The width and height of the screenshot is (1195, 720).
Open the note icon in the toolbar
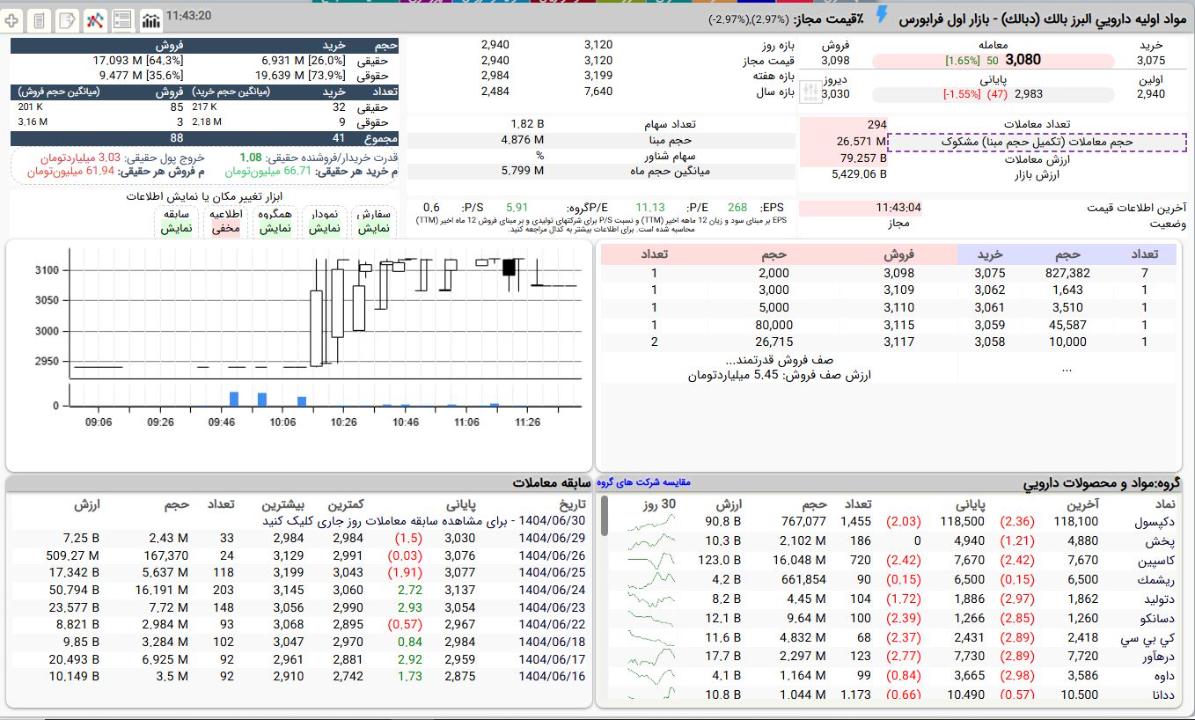[67, 20]
